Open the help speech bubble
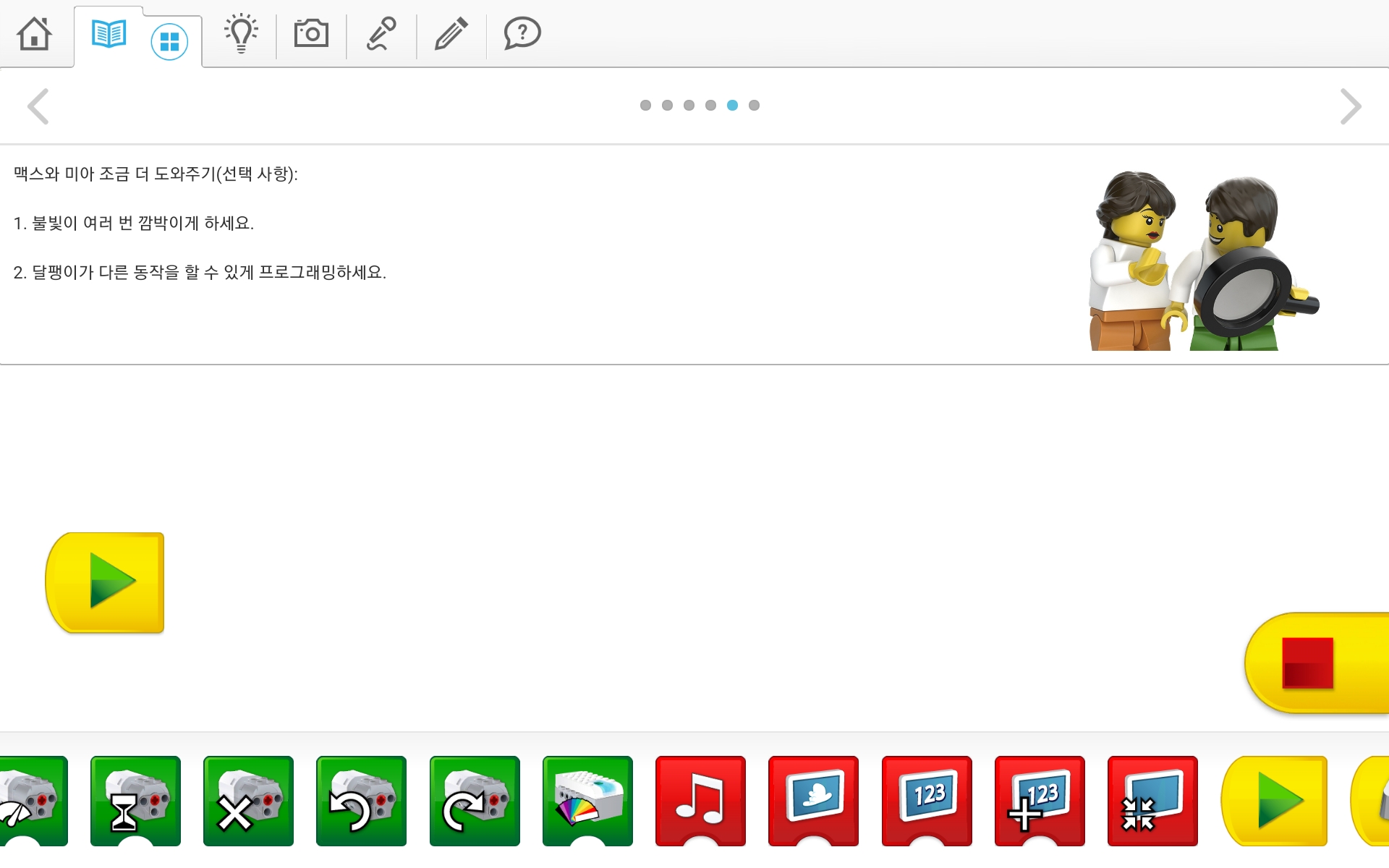 [522, 33]
